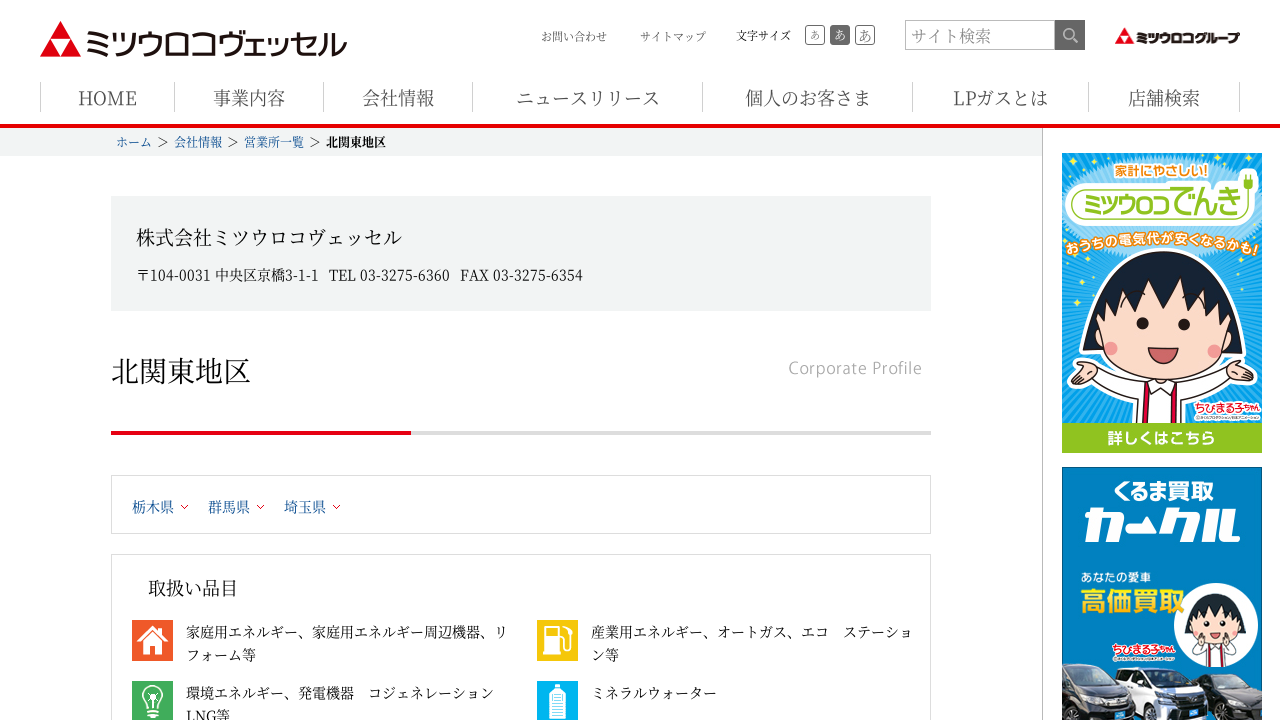Select large font size button
1280x720 pixels.
click(x=865, y=35)
